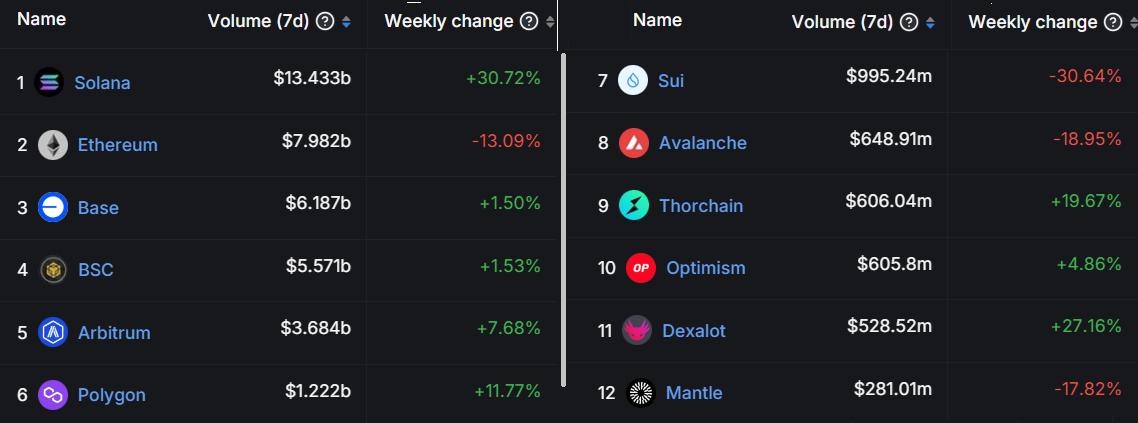Show help tooltip for right Weekly change

point(1113,22)
